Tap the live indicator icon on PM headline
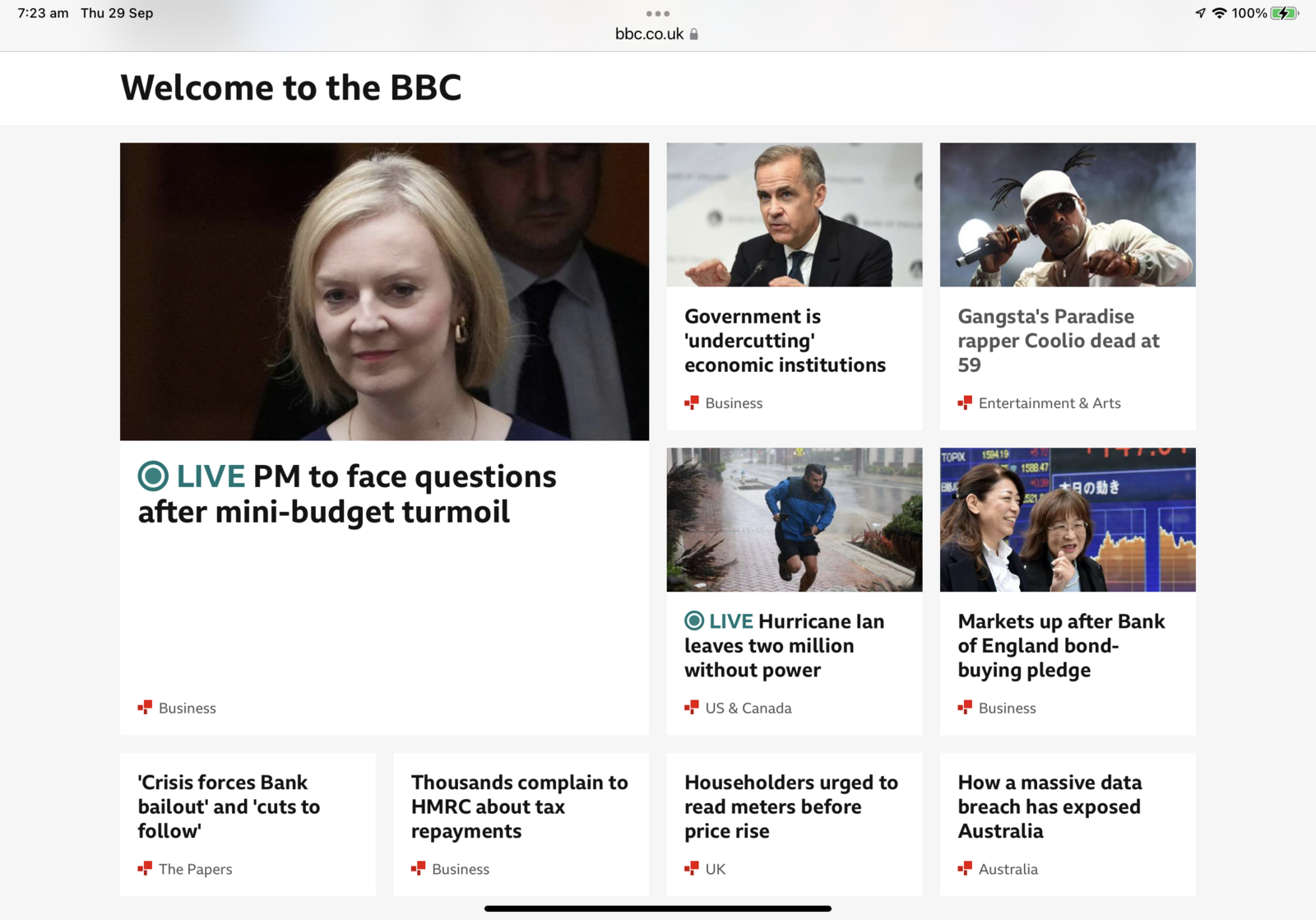1316x920 pixels. 153,476
